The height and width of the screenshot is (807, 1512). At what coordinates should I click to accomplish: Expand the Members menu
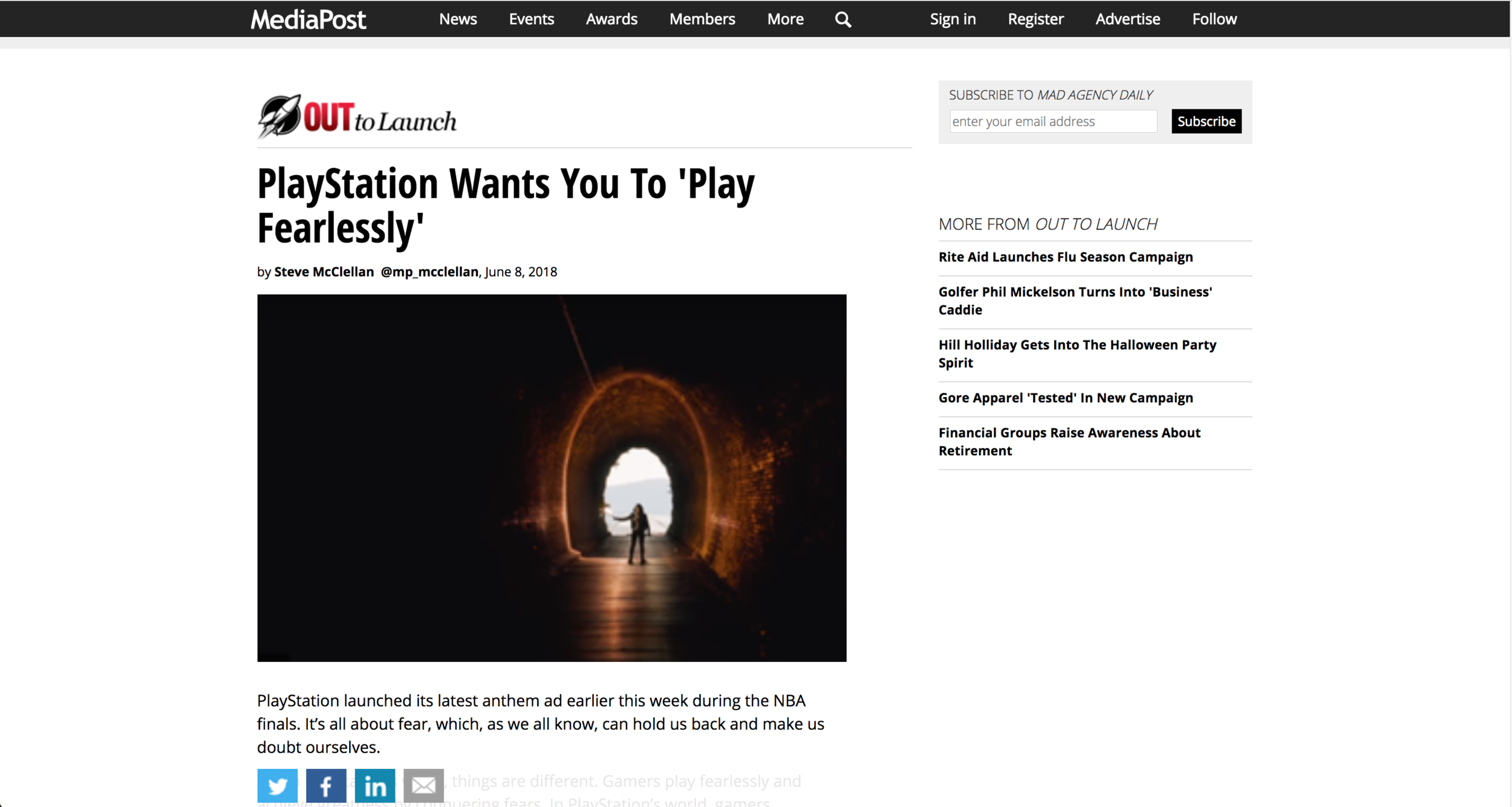click(702, 19)
